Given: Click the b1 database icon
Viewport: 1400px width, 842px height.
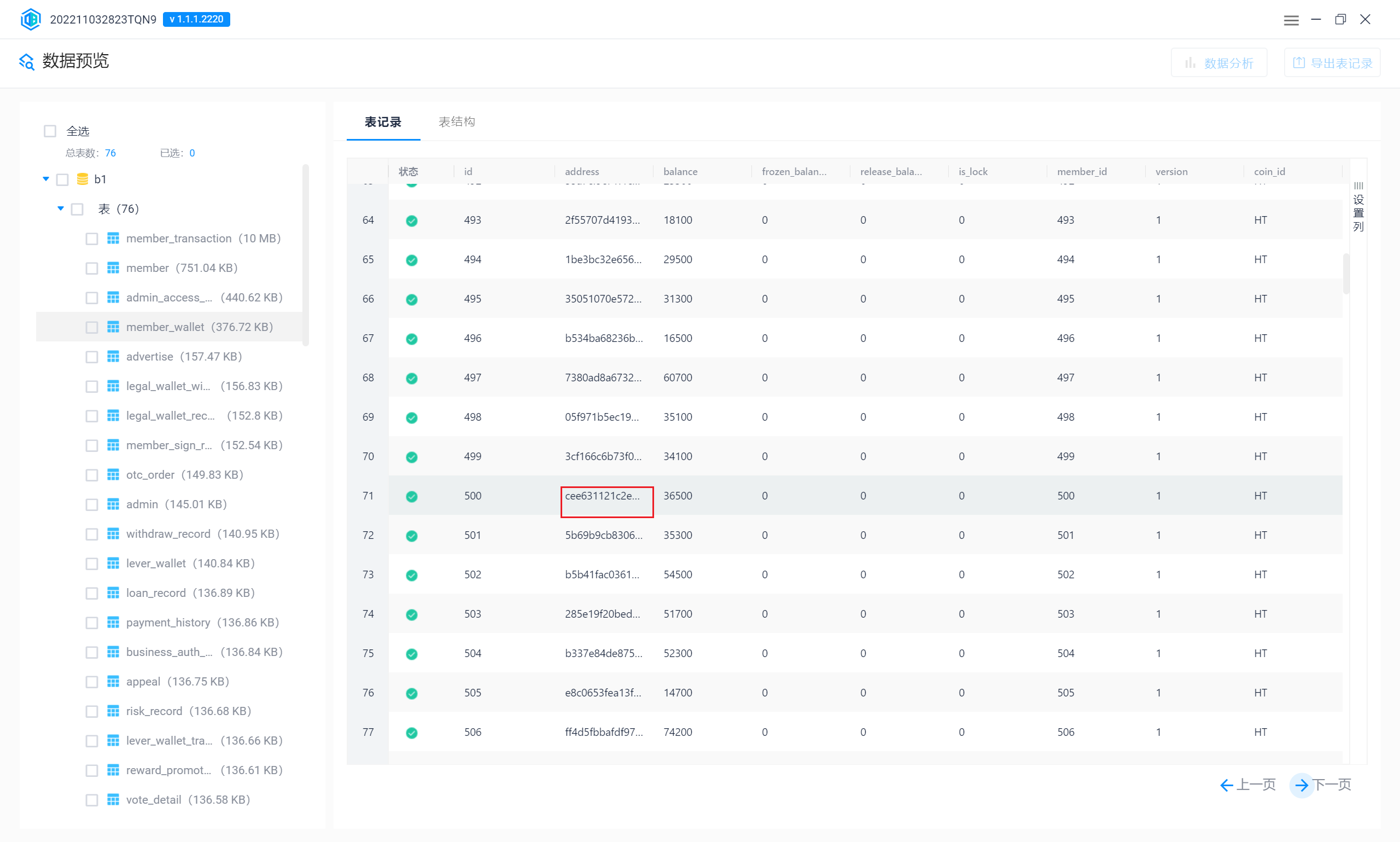Looking at the screenshot, I should pyautogui.click(x=82, y=179).
